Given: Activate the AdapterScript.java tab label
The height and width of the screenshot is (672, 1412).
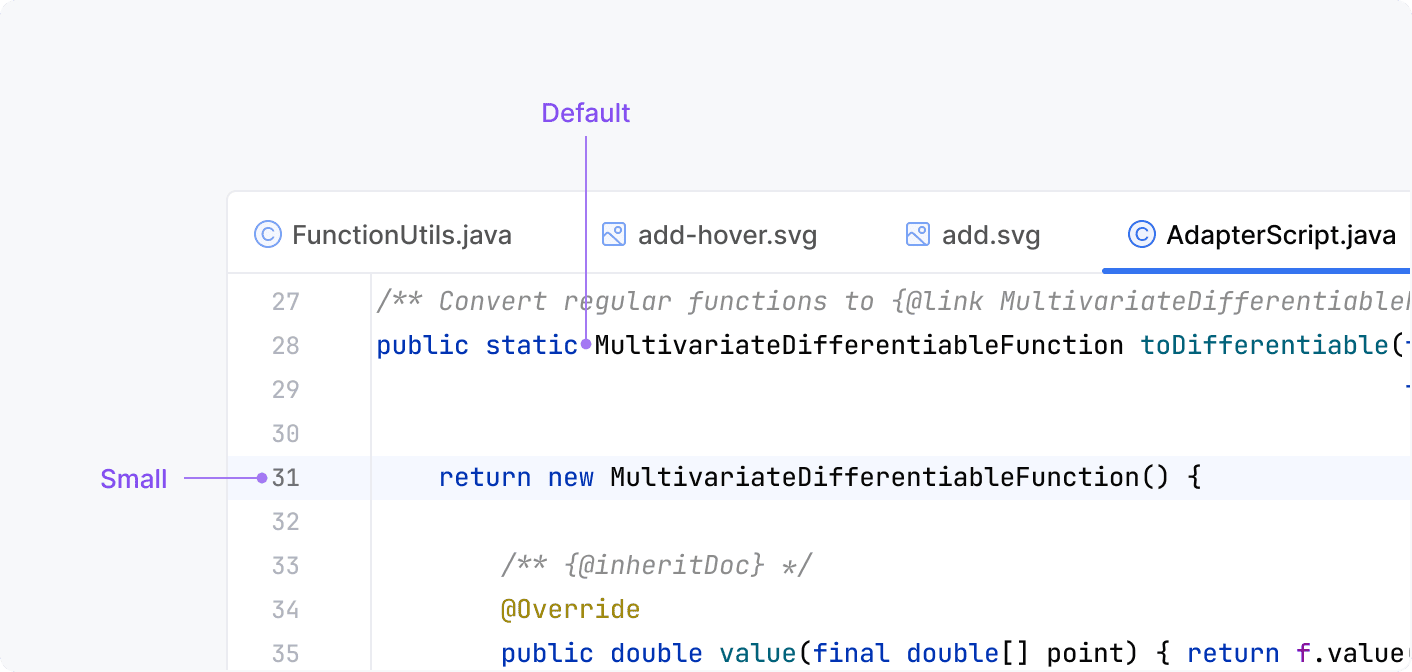Looking at the screenshot, I should [x=1280, y=236].
